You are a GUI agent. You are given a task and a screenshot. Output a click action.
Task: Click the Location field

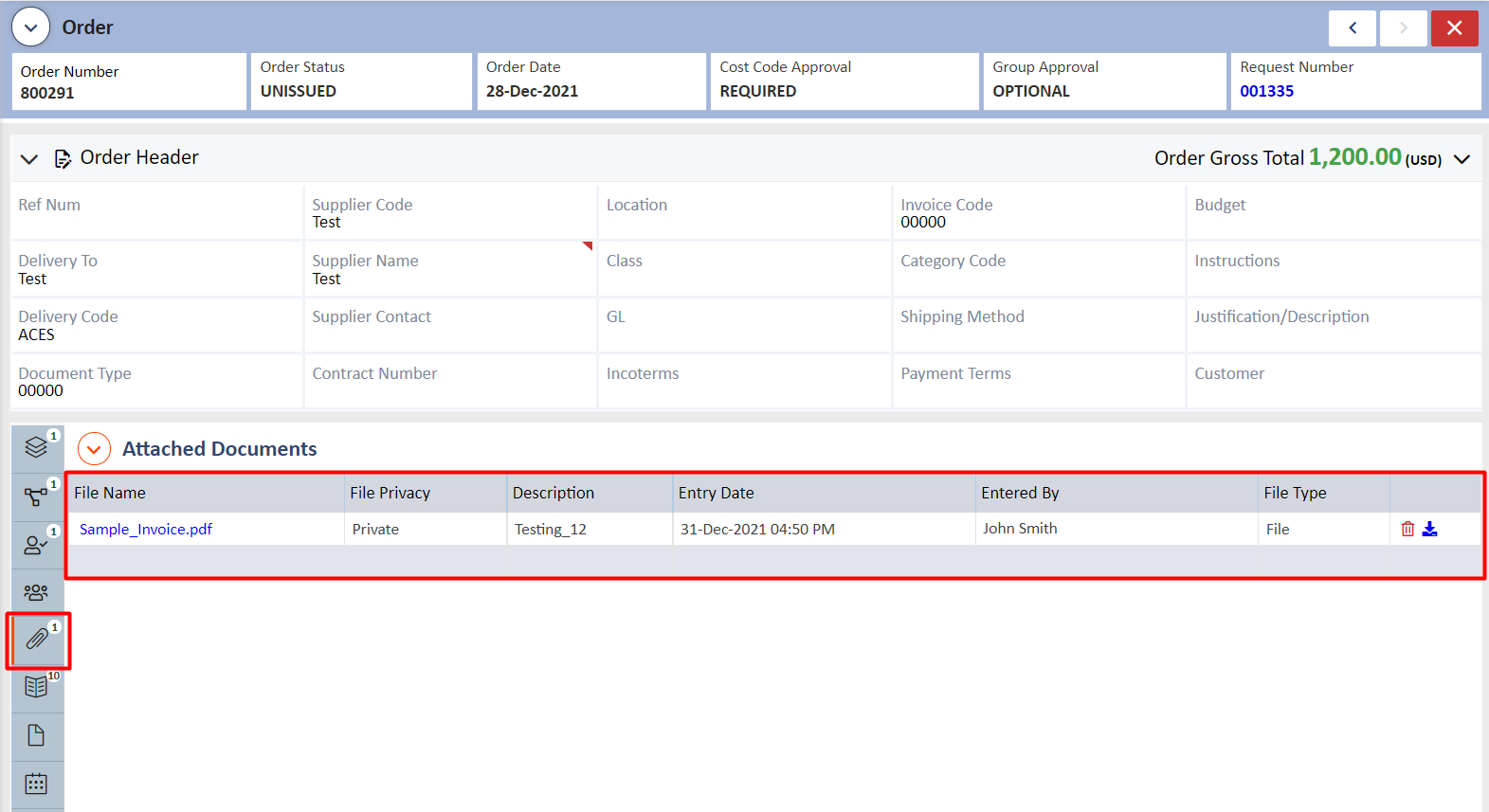[744, 211]
